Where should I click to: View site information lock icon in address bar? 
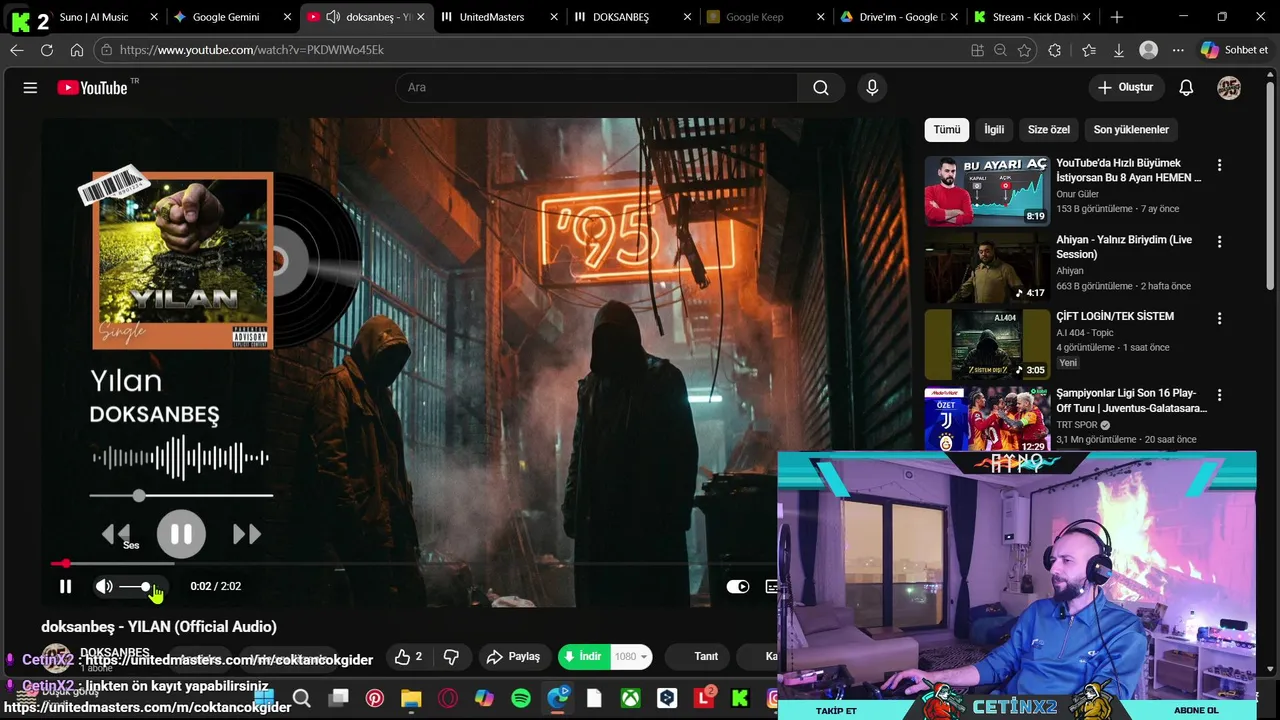[x=107, y=50]
